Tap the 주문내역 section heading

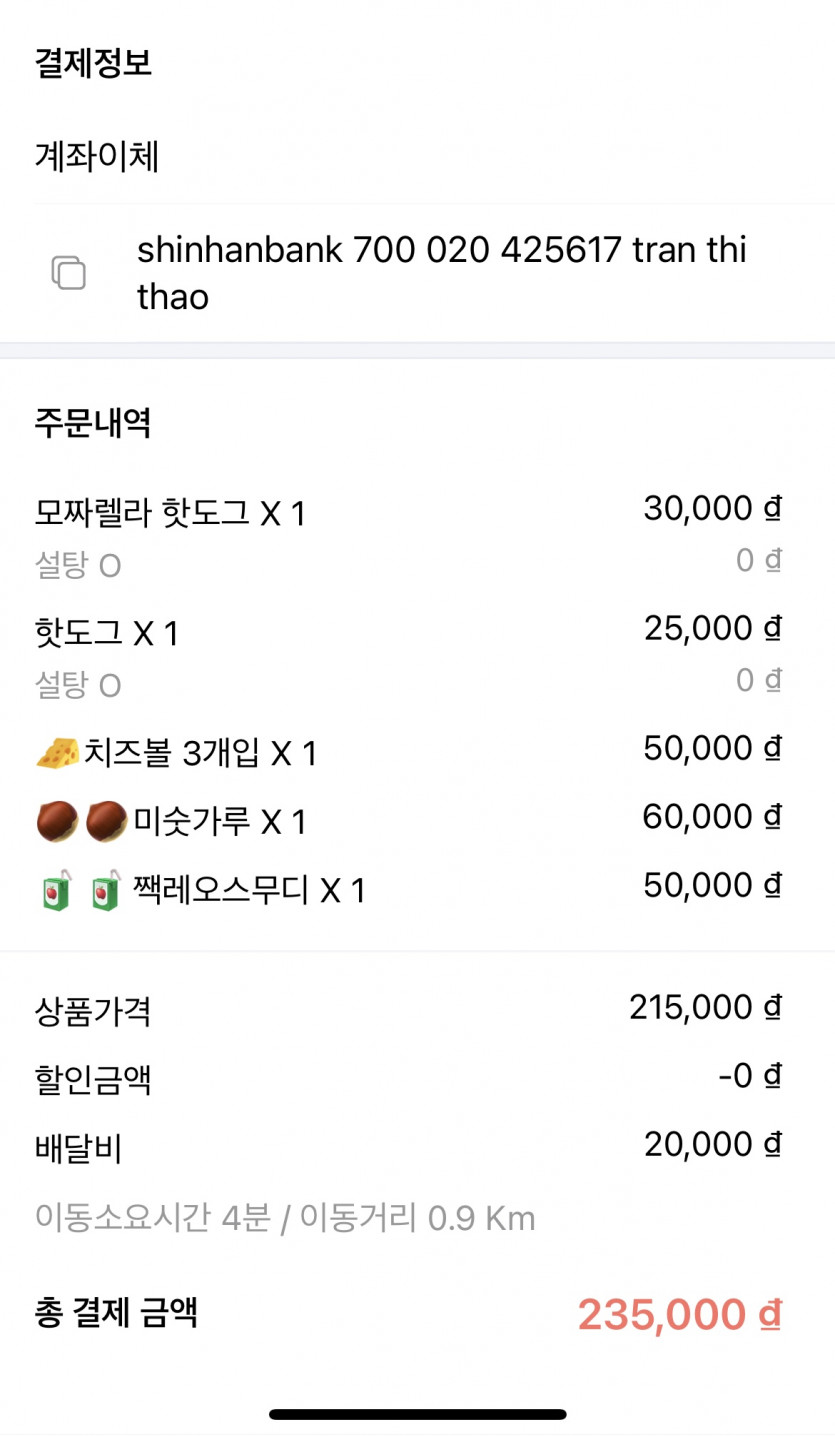pyautogui.click(x=93, y=423)
